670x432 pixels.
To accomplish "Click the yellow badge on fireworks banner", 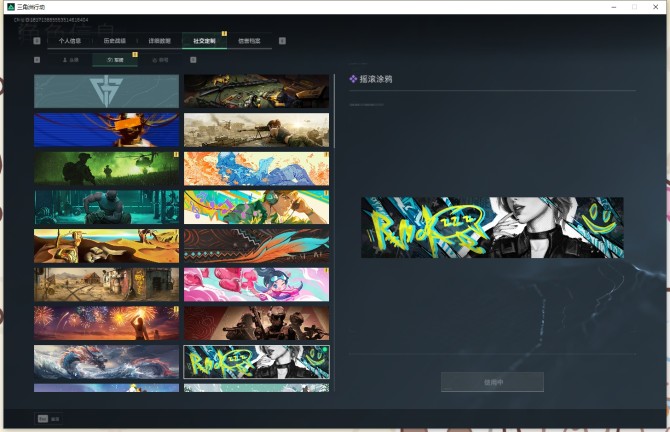I will pyautogui.click(x=176, y=309).
